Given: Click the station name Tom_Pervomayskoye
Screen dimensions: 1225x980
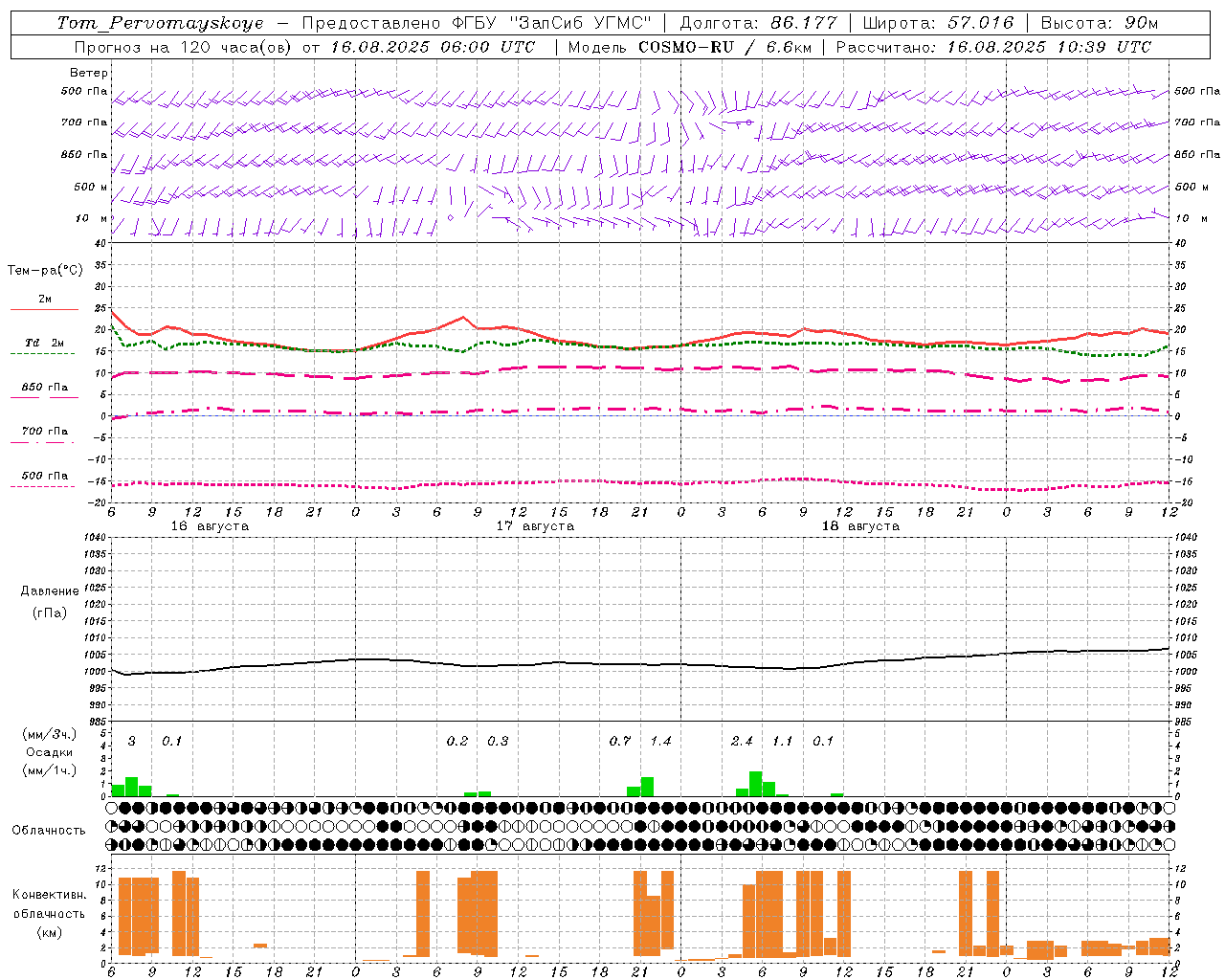Looking at the screenshot, I should coord(160,23).
